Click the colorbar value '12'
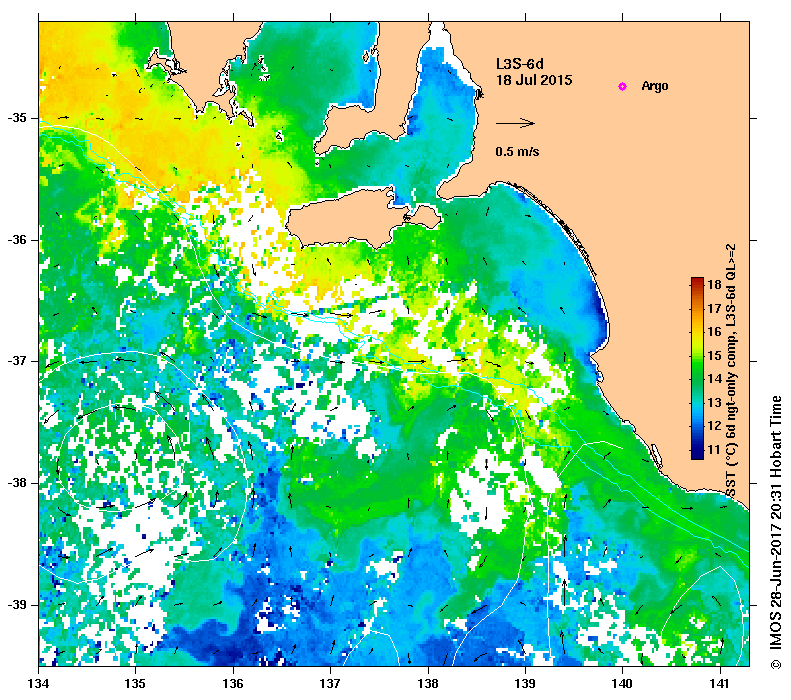Screen dimensions: 791x700 [x=714, y=426]
